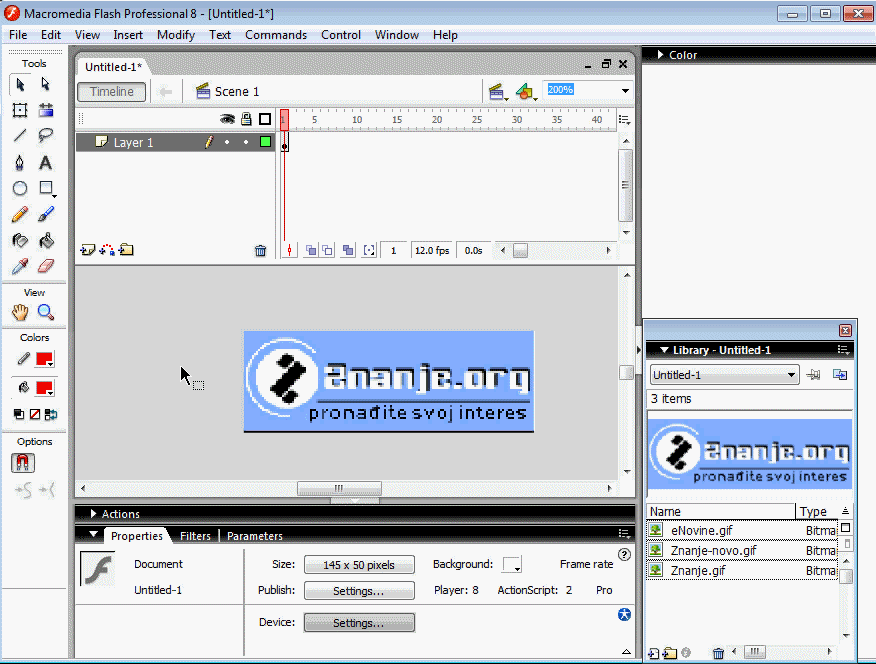Select the Lasso tool

tap(46, 136)
